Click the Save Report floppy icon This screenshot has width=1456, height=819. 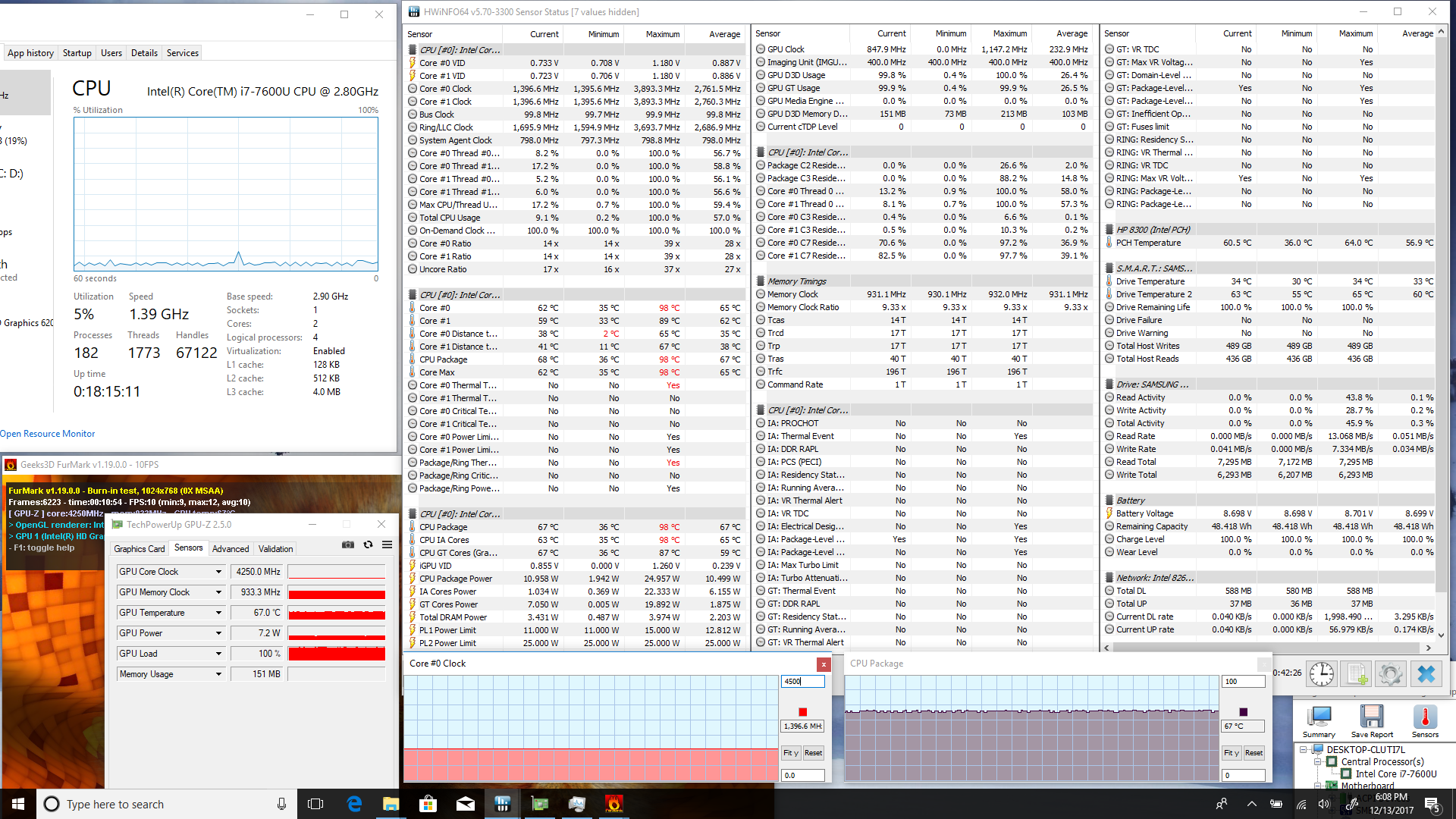click(x=1371, y=717)
